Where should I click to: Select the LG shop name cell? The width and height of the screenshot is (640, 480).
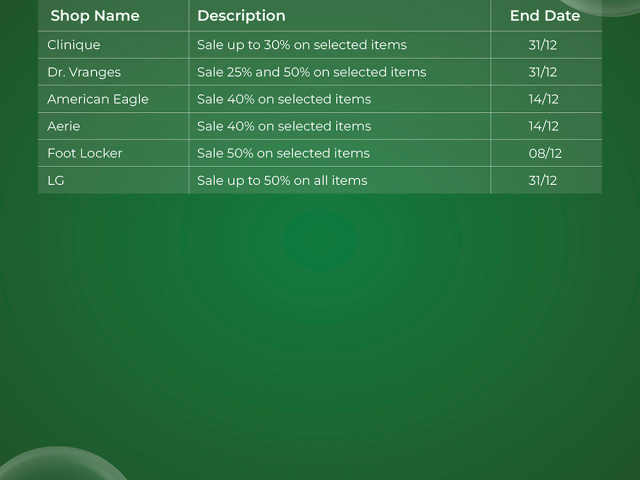[56, 180]
